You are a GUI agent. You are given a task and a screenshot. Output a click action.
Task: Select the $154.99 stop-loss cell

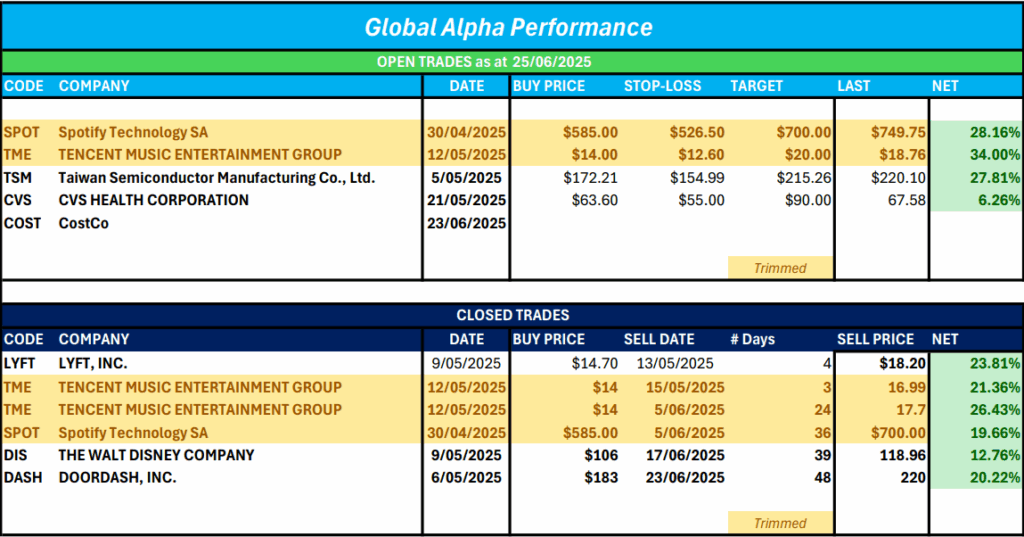(697, 178)
